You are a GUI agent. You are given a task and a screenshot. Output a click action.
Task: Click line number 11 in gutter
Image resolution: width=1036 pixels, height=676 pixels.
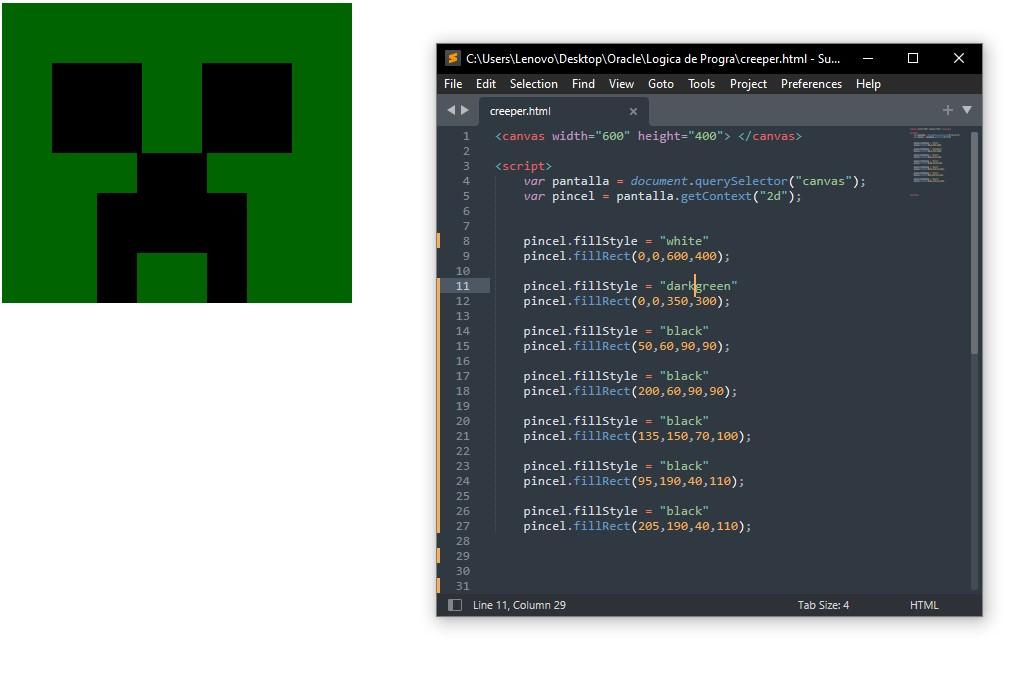tap(462, 286)
